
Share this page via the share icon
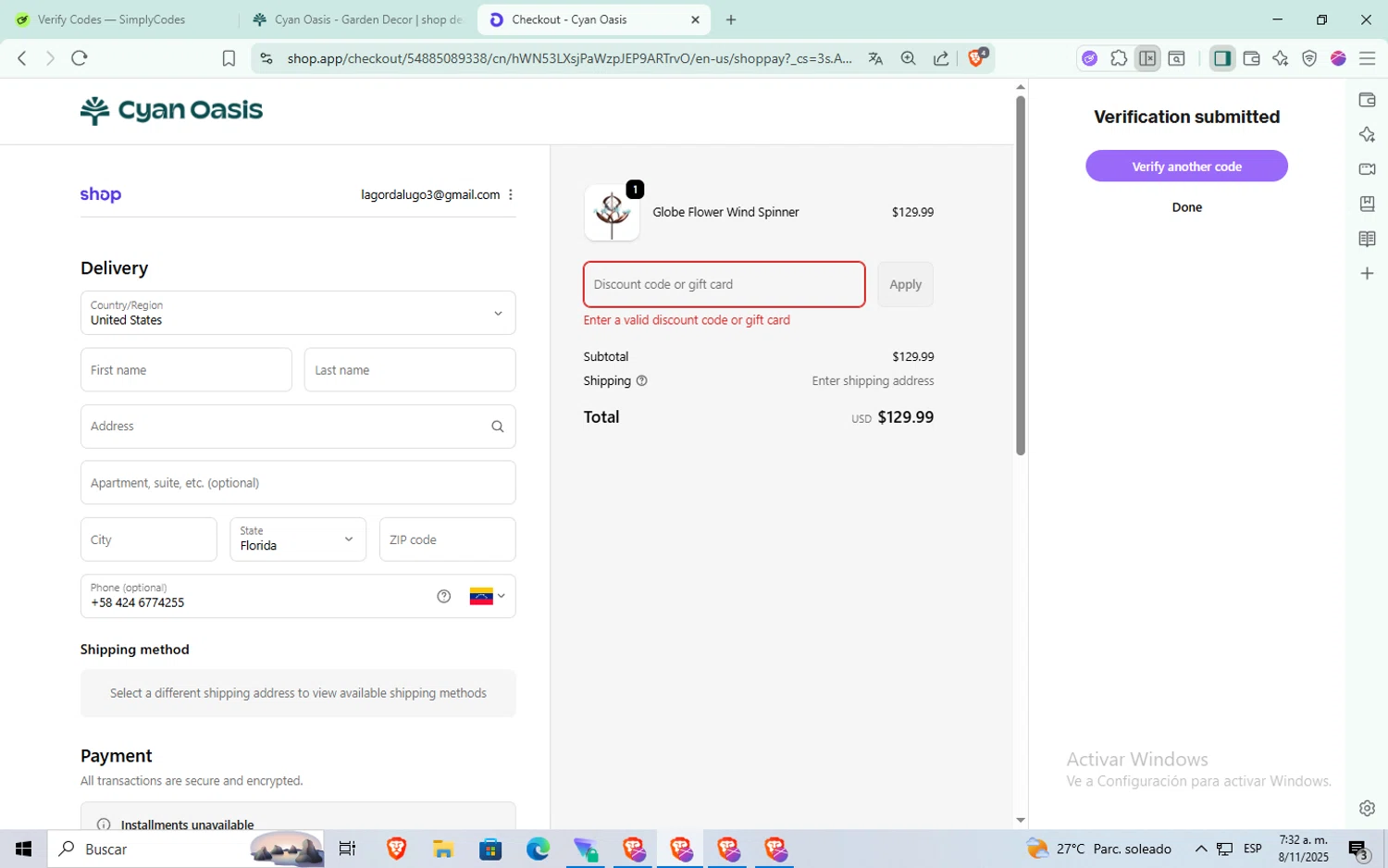pyautogui.click(x=941, y=58)
